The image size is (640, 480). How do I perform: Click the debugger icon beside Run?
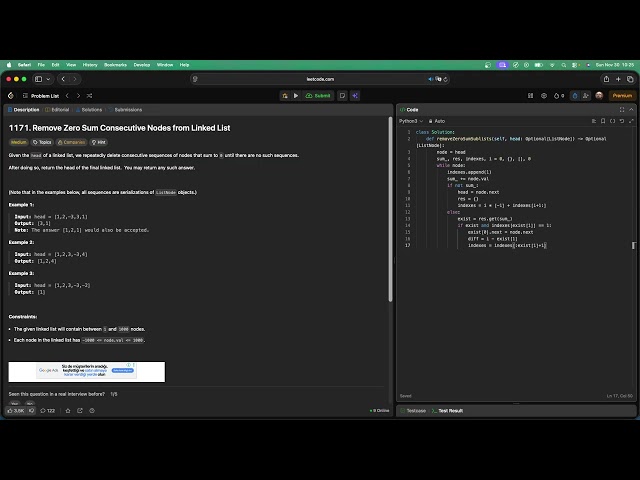pos(285,96)
